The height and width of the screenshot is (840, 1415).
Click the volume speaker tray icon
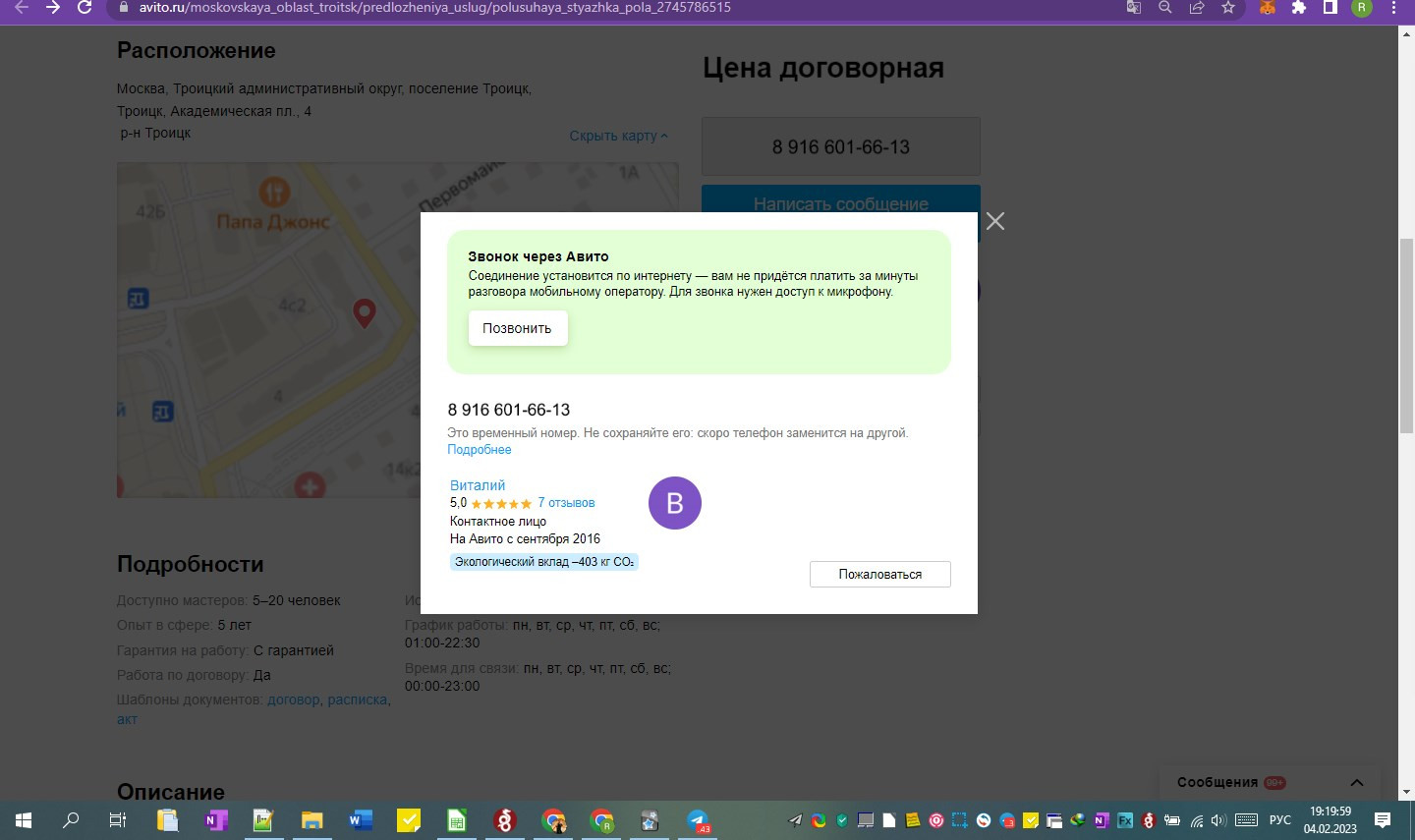click(1218, 820)
